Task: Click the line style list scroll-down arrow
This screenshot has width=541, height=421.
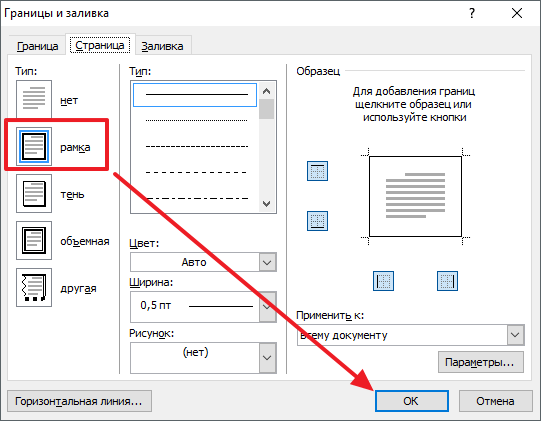Action: click(266, 204)
